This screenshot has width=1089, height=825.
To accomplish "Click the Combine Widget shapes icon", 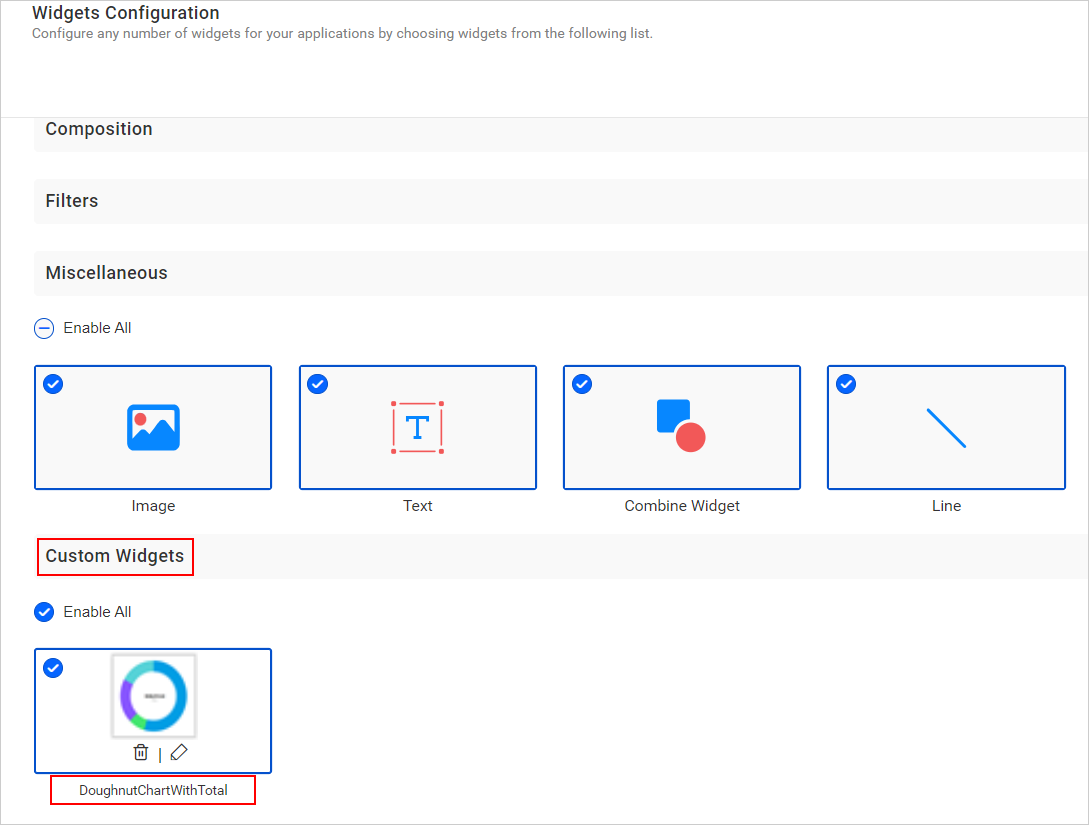I will point(681,426).
